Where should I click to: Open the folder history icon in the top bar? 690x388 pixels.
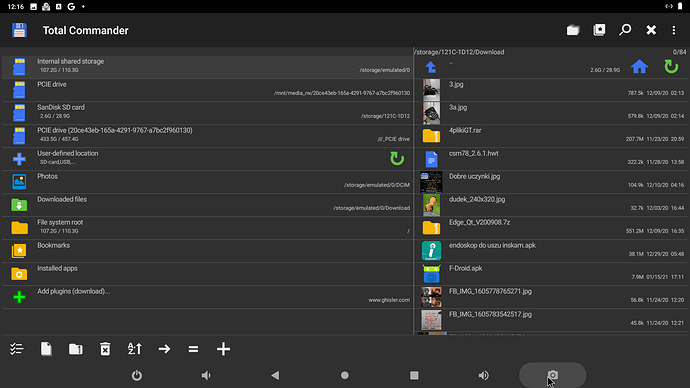pyautogui.click(x=573, y=30)
